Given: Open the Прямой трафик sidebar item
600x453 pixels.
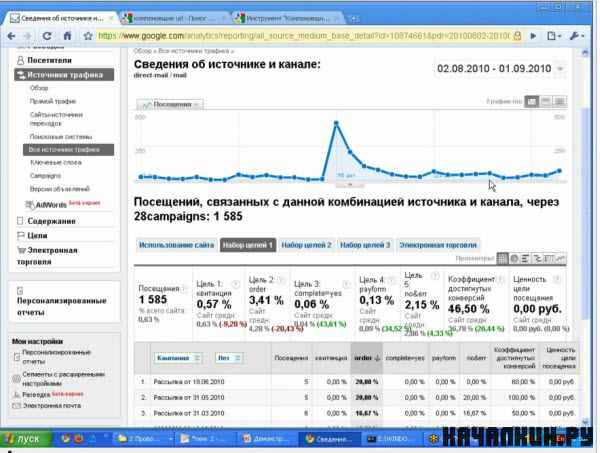Looking at the screenshot, I should click(53, 101).
